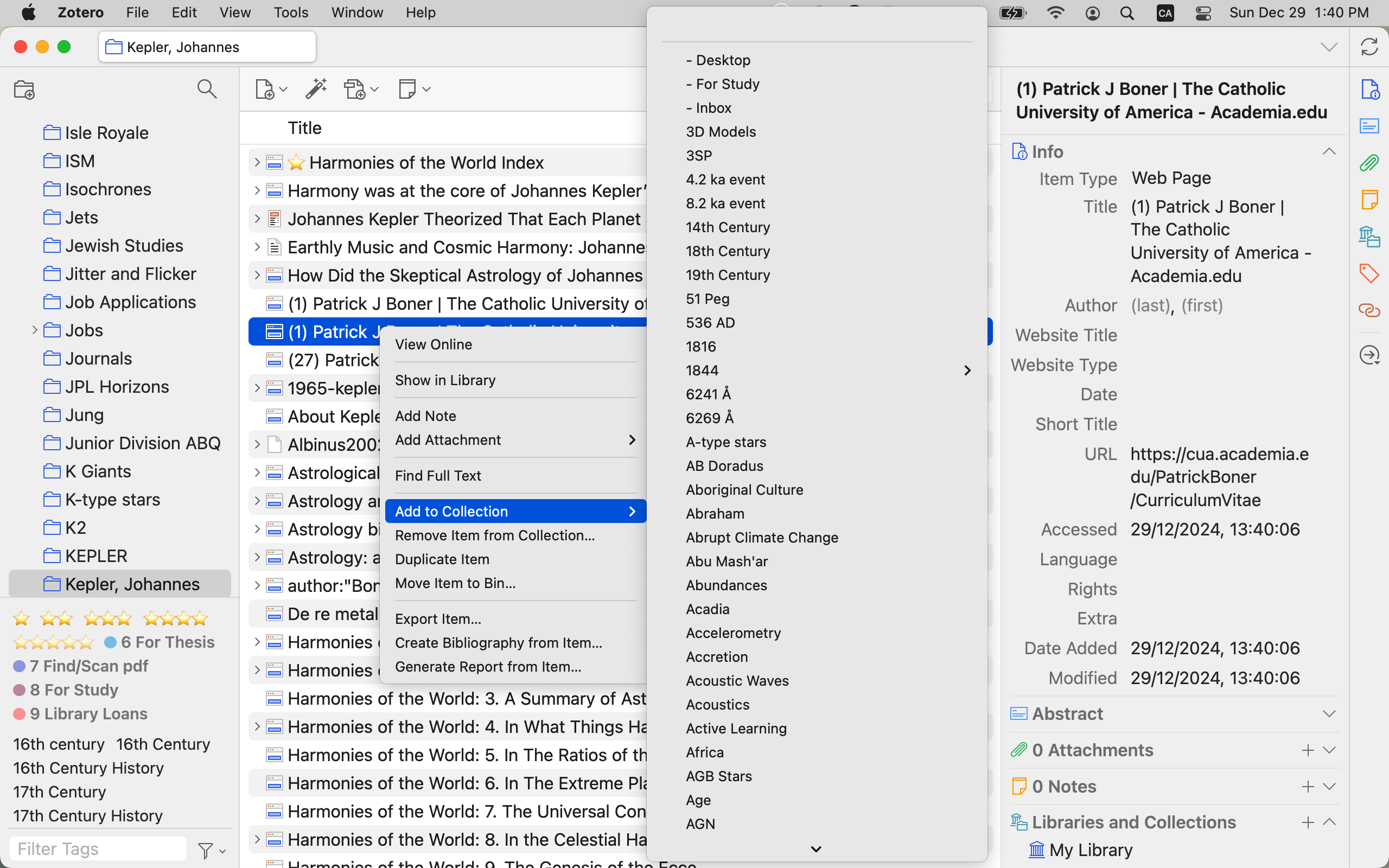Expand the Notes section chevron
The width and height of the screenshot is (1389, 868).
(x=1329, y=786)
